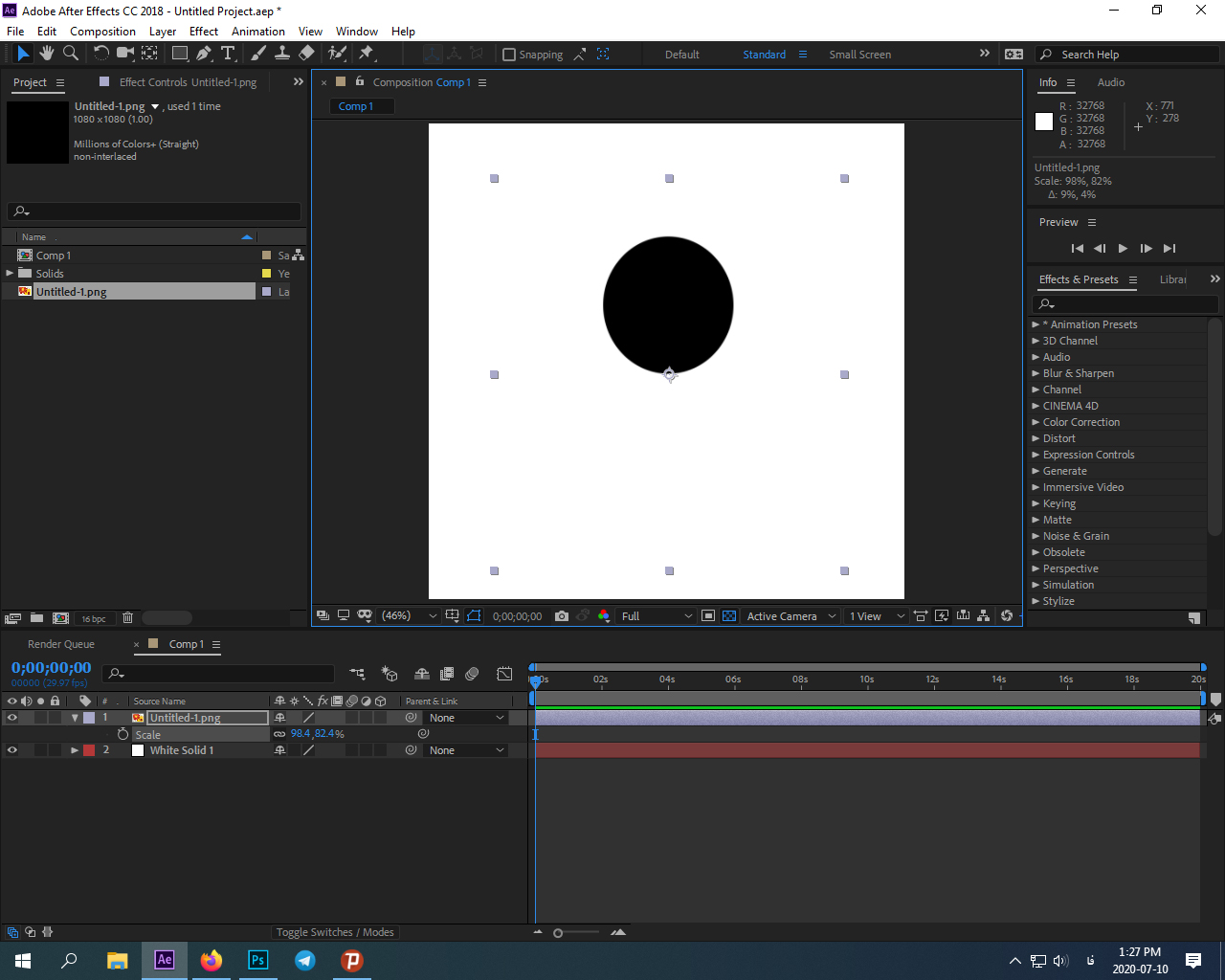
Task: Click the 16 bpc color depth button
Action: [94, 618]
